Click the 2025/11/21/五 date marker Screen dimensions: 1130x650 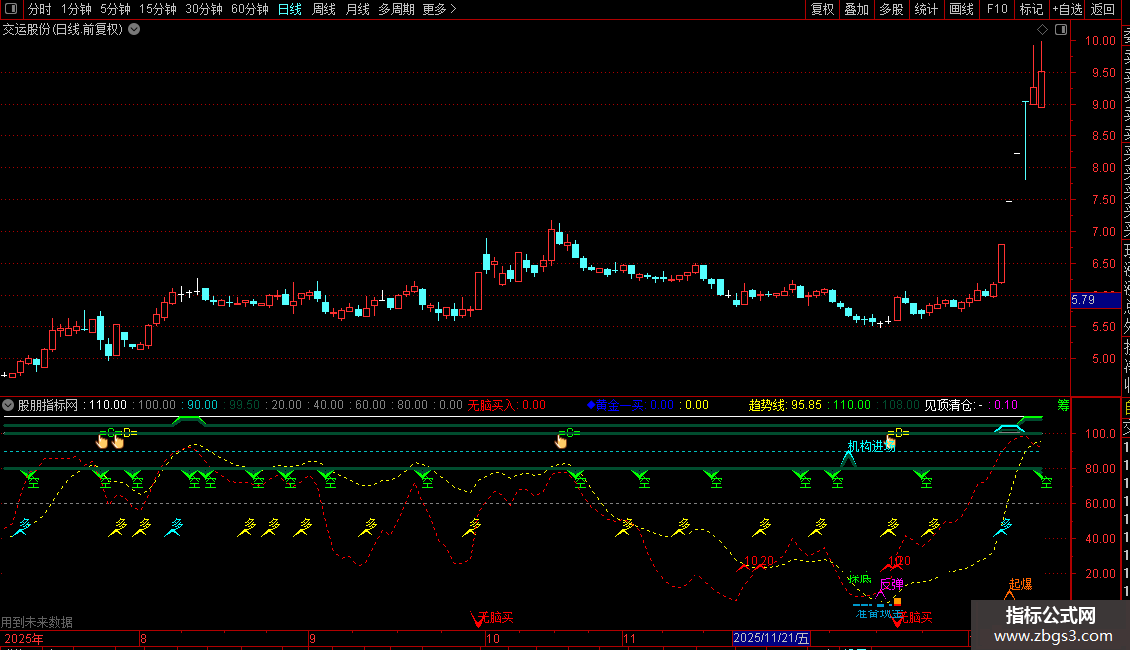[771, 638]
